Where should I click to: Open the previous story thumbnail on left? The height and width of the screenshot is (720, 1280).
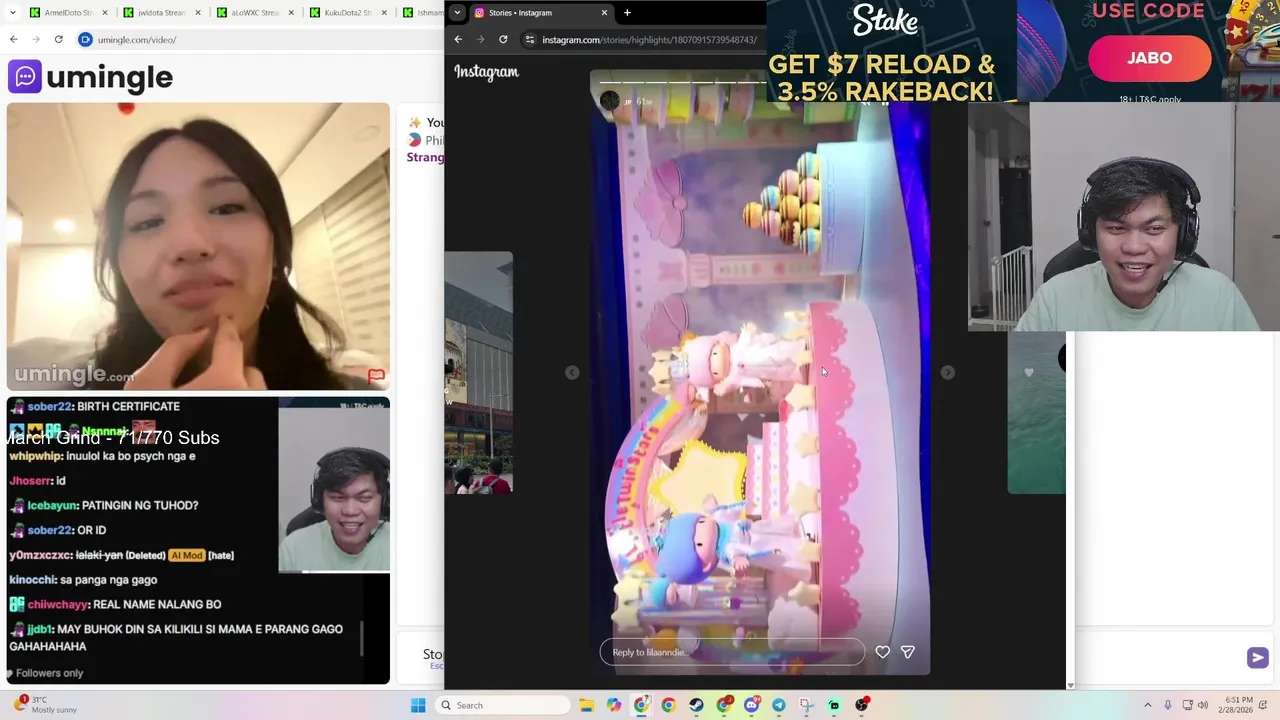(x=478, y=372)
